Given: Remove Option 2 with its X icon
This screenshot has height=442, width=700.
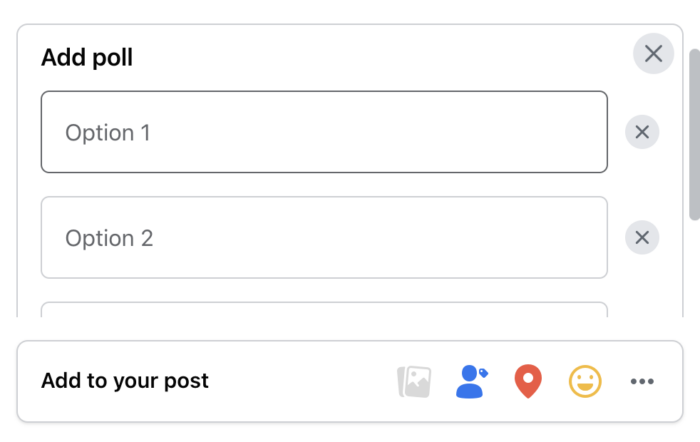Looking at the screenshot, I should tap(642, 237).
